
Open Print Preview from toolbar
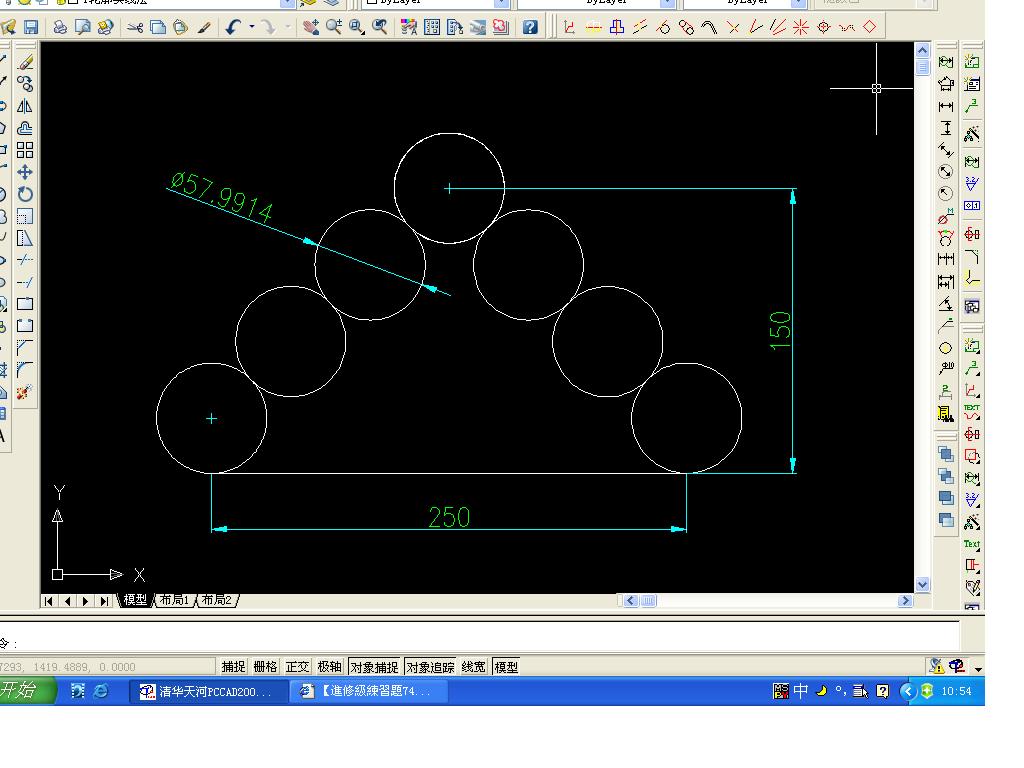pyautogui.click(x=82, y=27)
